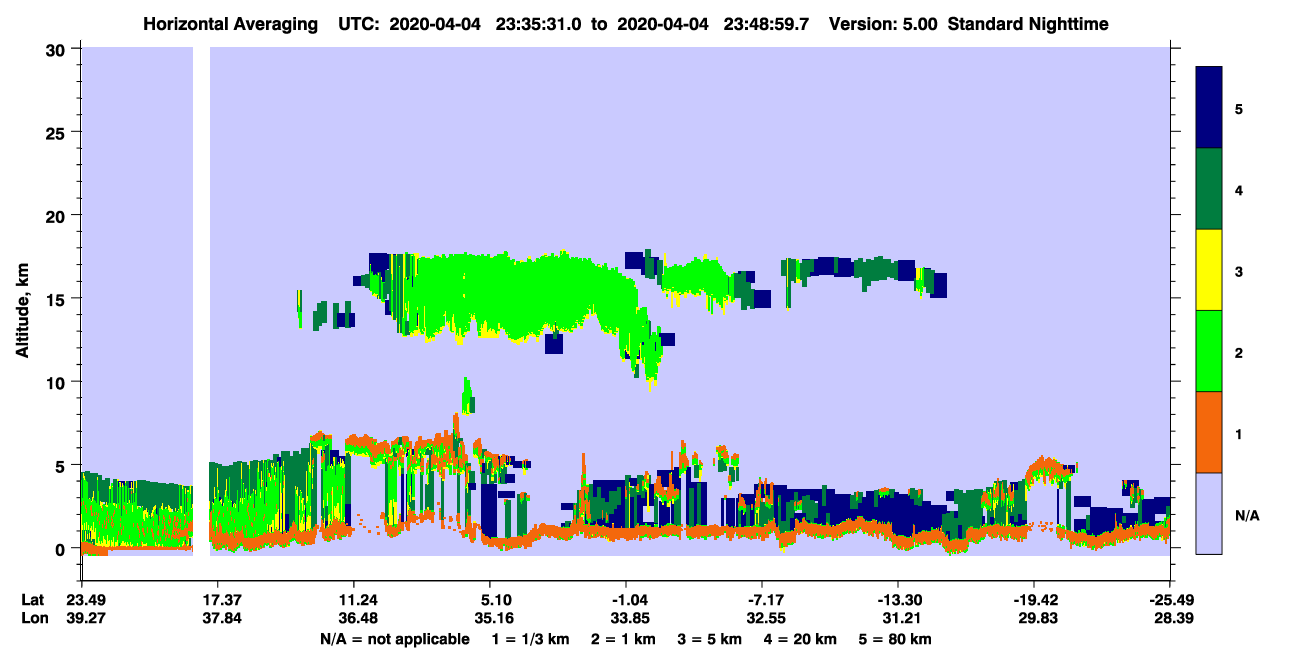Click the white missing-data gap column
This screenshot has width=1300, height=667.
pos(201,300)
